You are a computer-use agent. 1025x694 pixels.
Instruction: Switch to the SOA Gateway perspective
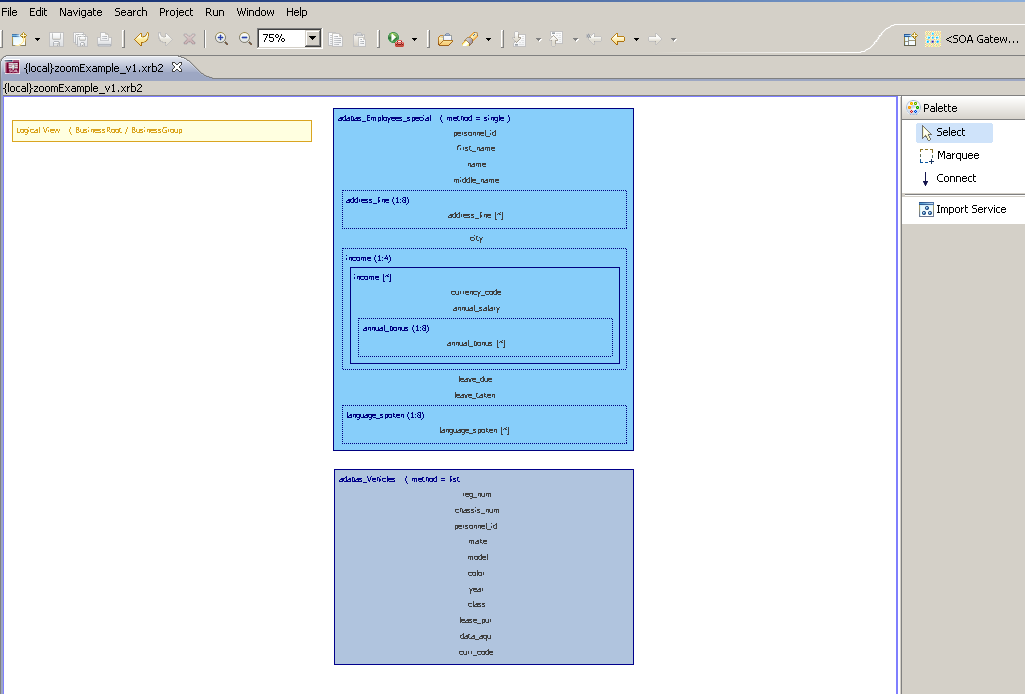coord(973,39)
